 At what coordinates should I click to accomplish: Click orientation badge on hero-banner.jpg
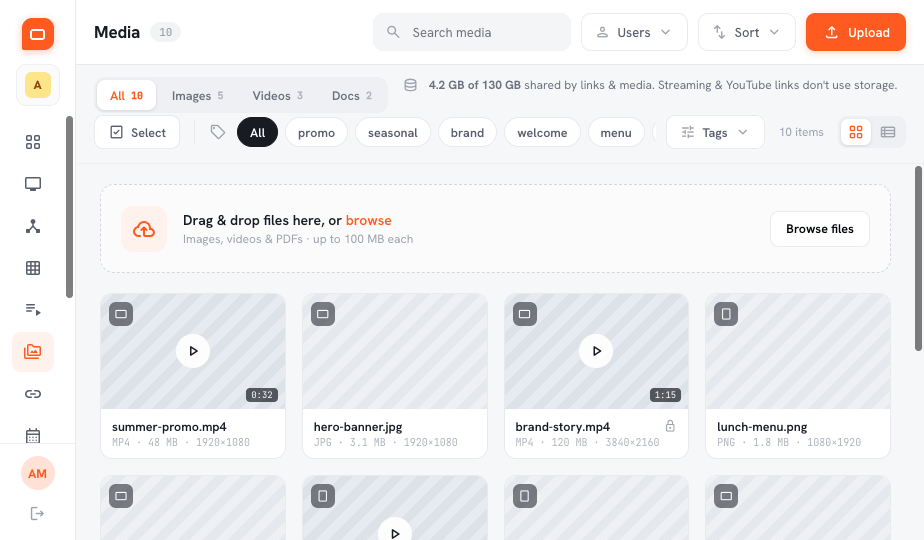[323, 314]
